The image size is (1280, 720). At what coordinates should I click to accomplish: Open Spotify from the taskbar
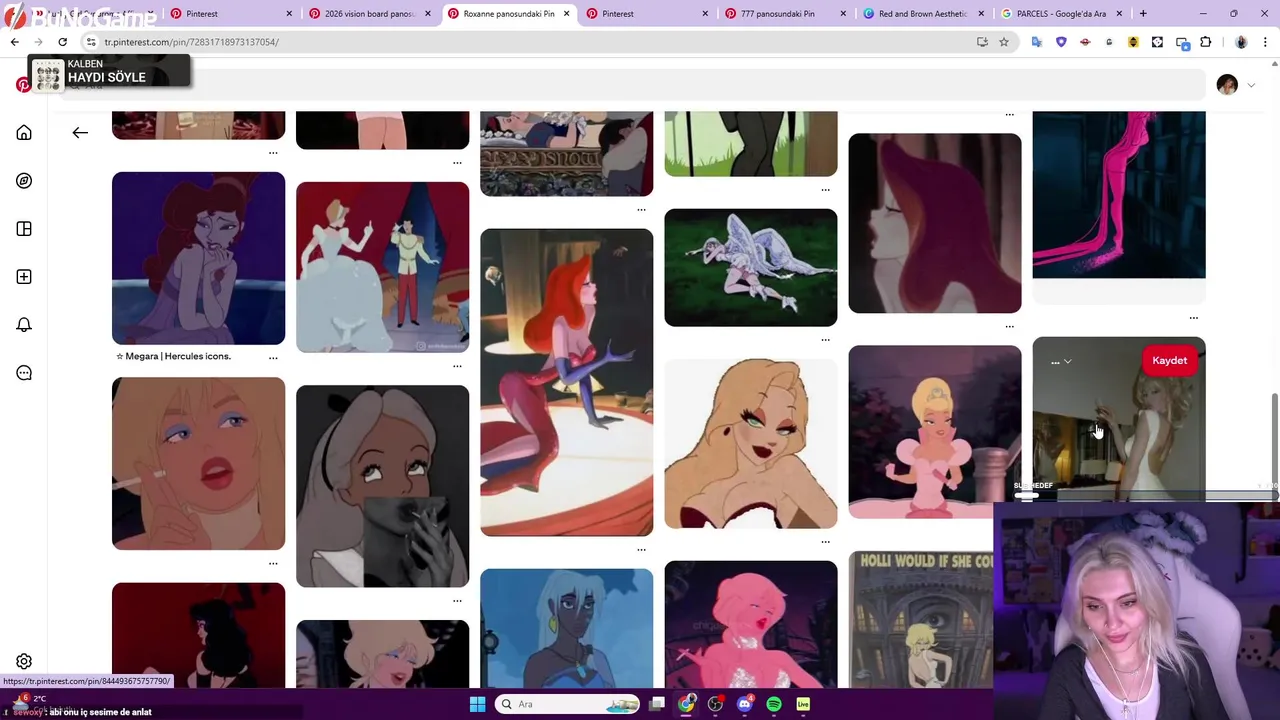coord(774,704)
